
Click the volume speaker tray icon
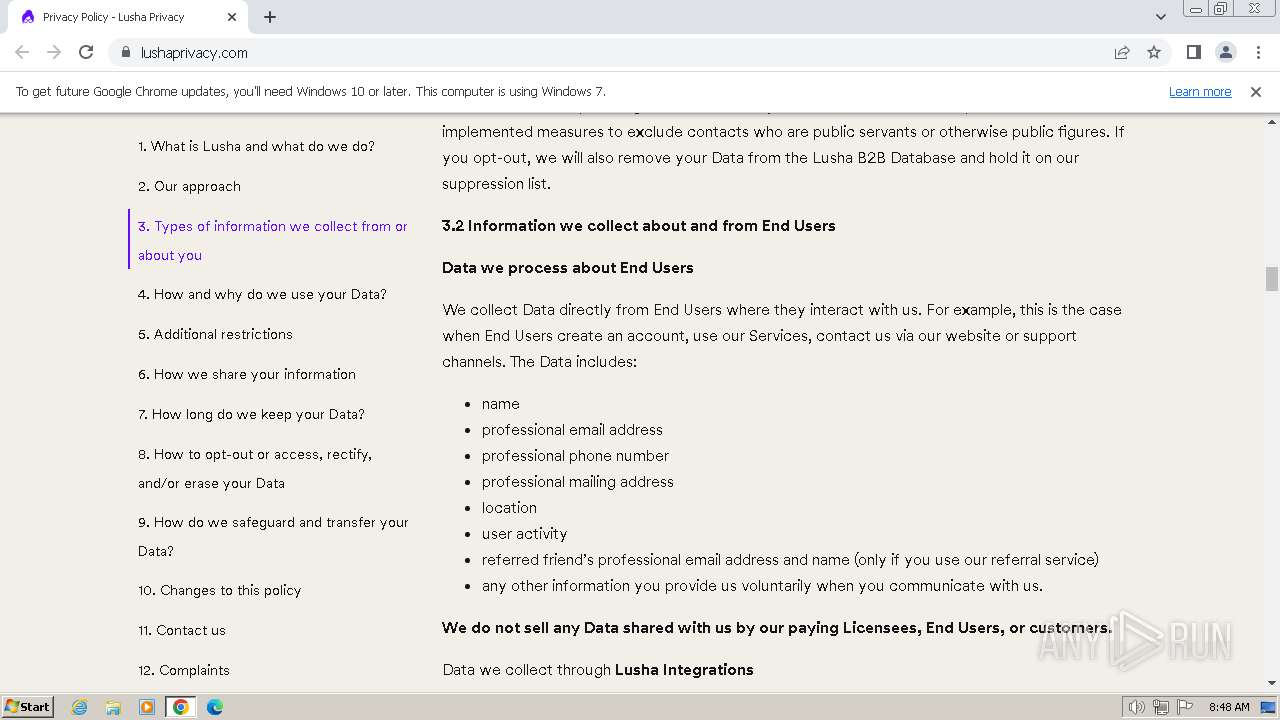point(1136,707)
